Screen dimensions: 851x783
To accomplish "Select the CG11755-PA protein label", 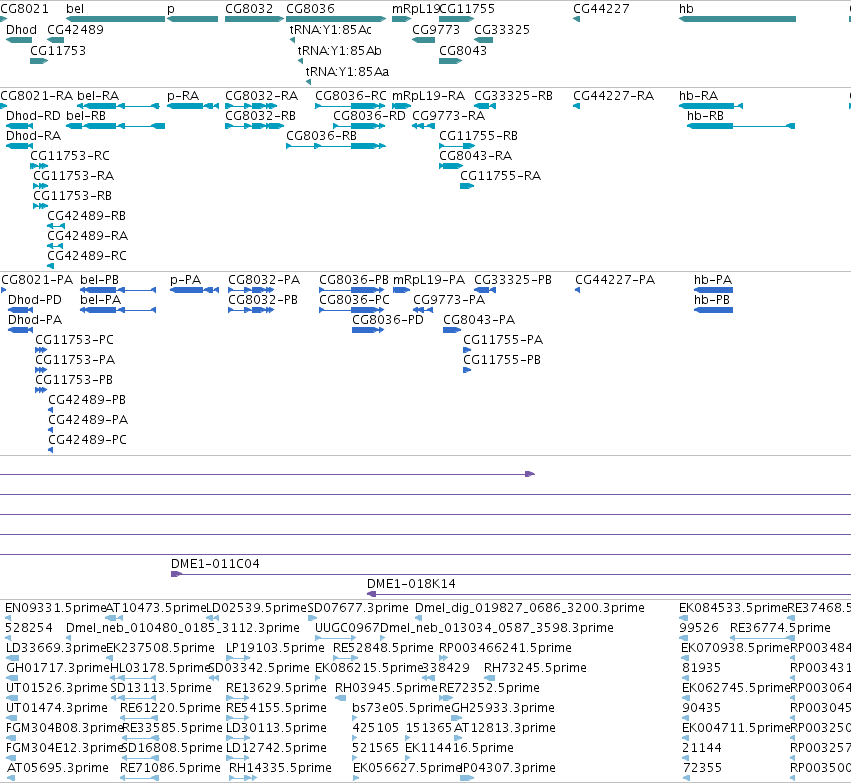I will pyautogui.click(x=503, y=340).
